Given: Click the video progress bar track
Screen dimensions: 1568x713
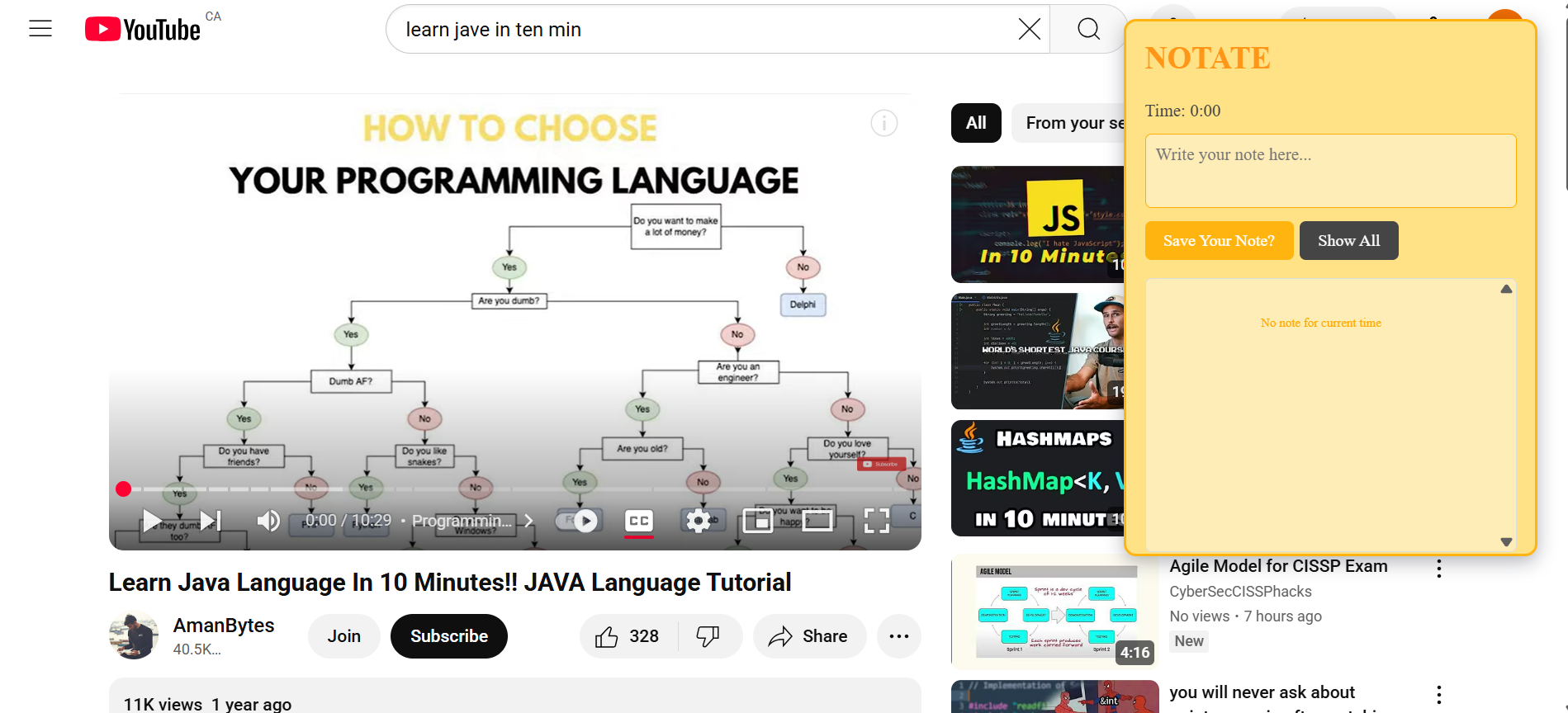Looking at the screenshot, I should click(515, 489).
